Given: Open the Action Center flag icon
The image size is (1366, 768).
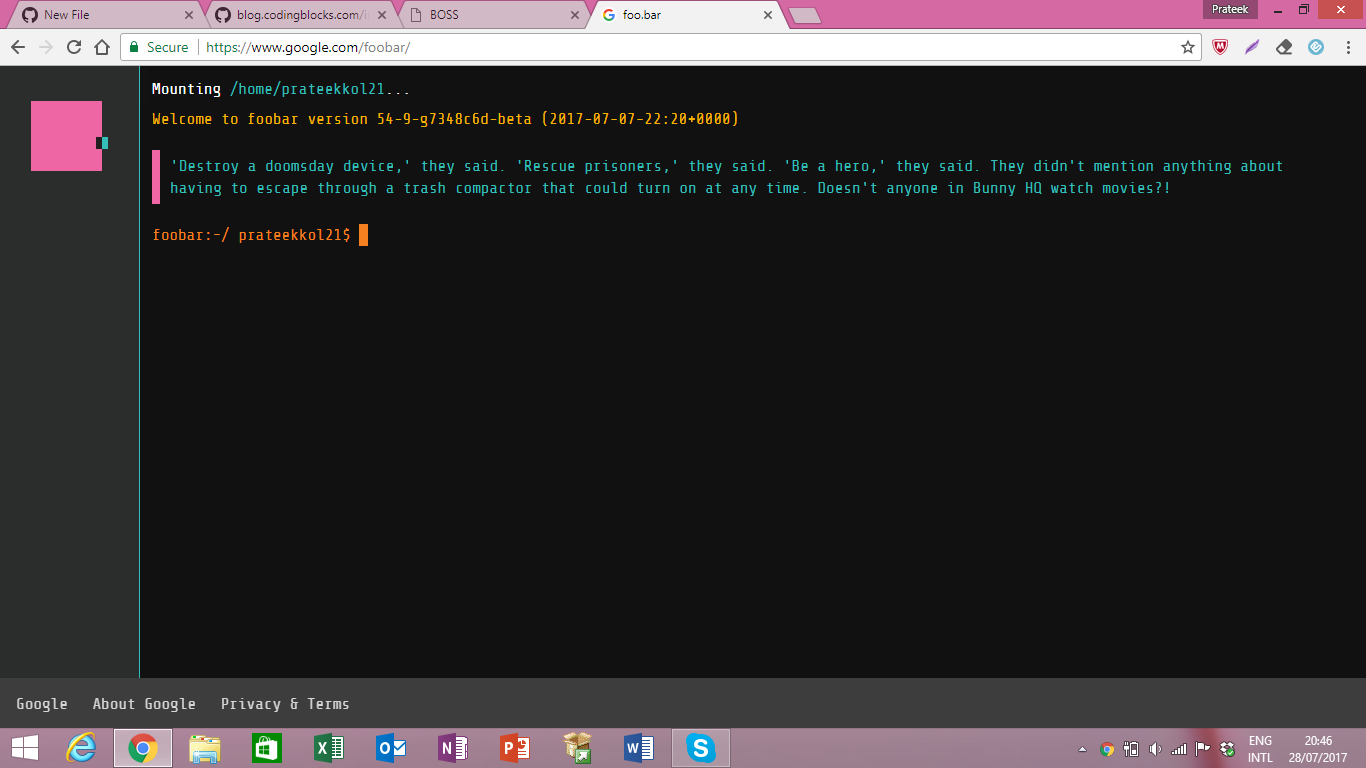Looking at the screenshot, I should [1203, 749].
